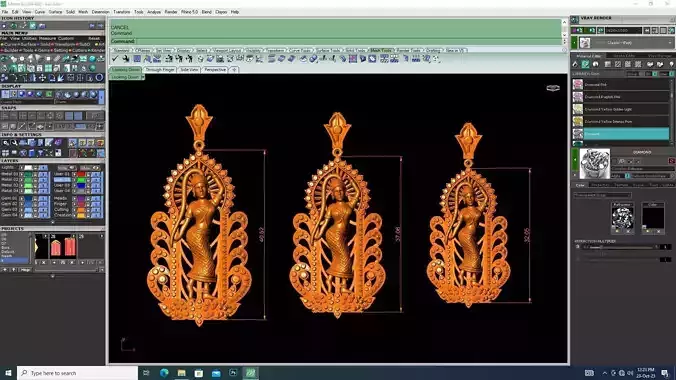Open the notification center icon in system tray
The image size is (676, 380).
(x=665, y=373)
